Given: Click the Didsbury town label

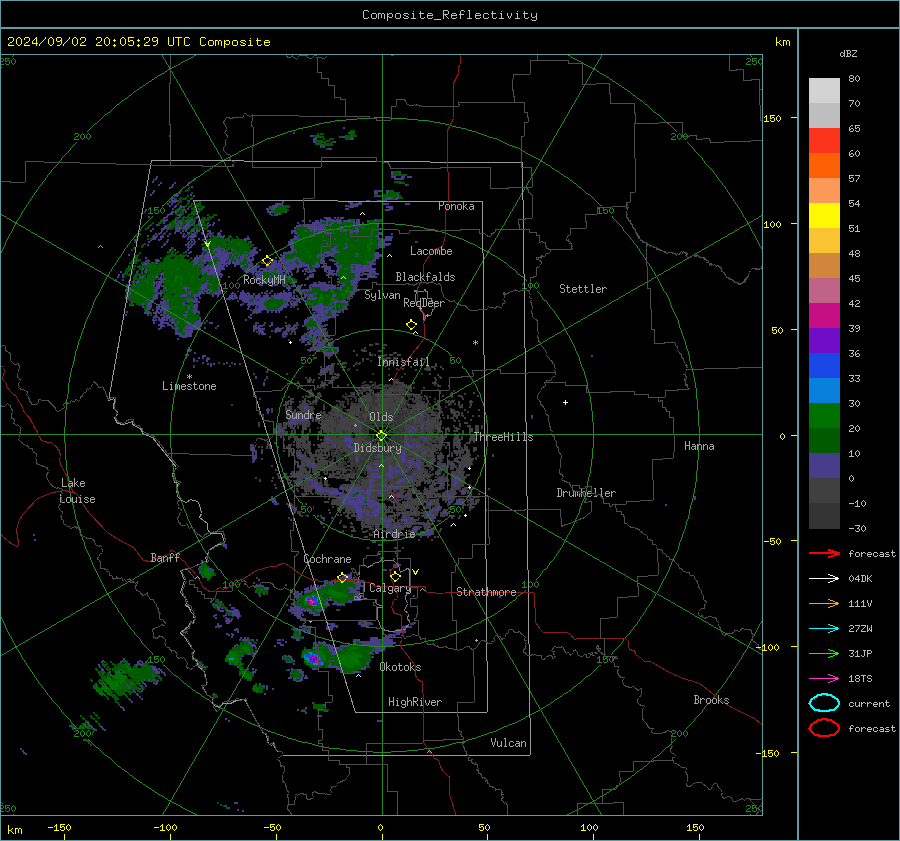Looking at the screenshot, I should [x=377, y=448].
